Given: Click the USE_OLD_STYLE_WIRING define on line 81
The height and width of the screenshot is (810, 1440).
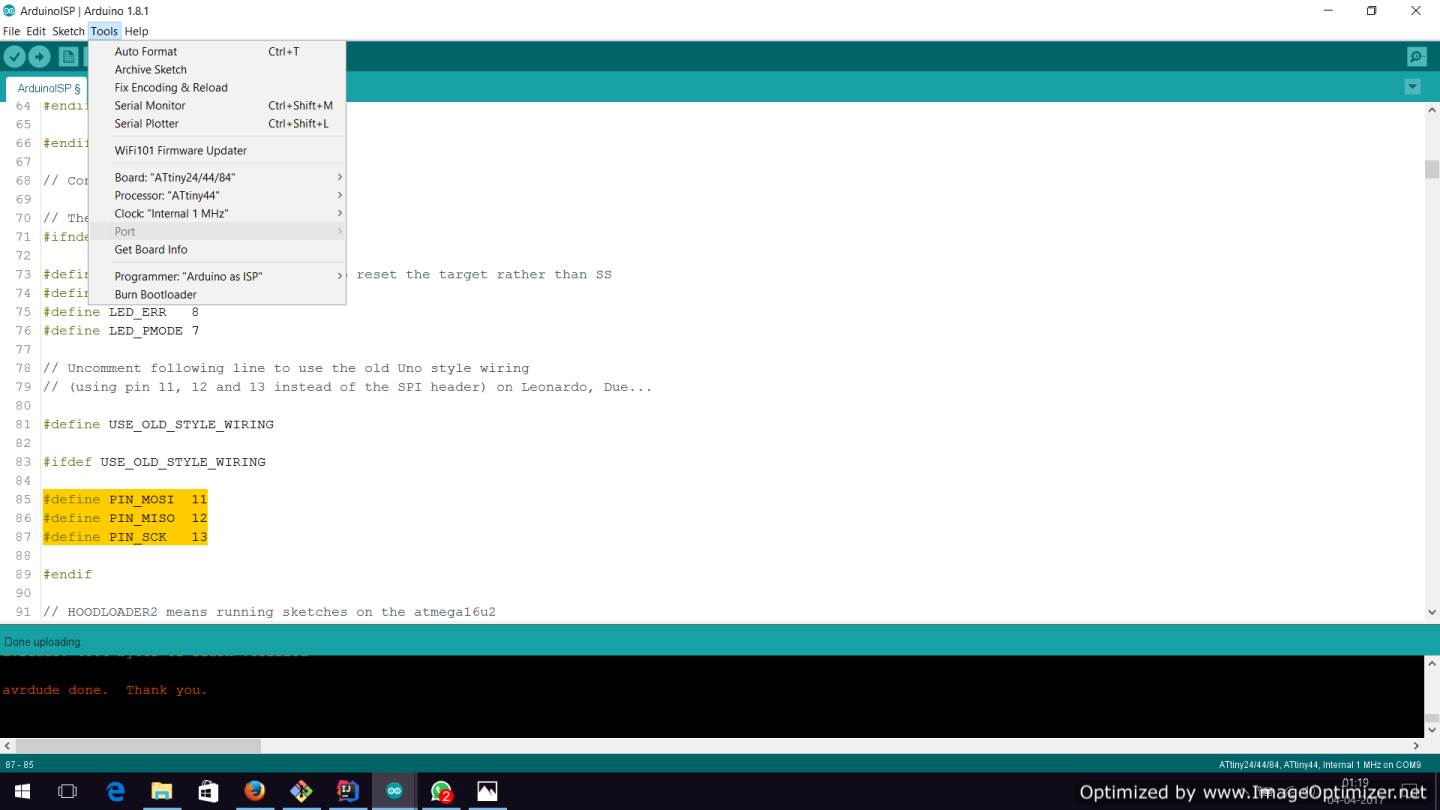Looking at the screenshot, I should [x=158, y=424].
